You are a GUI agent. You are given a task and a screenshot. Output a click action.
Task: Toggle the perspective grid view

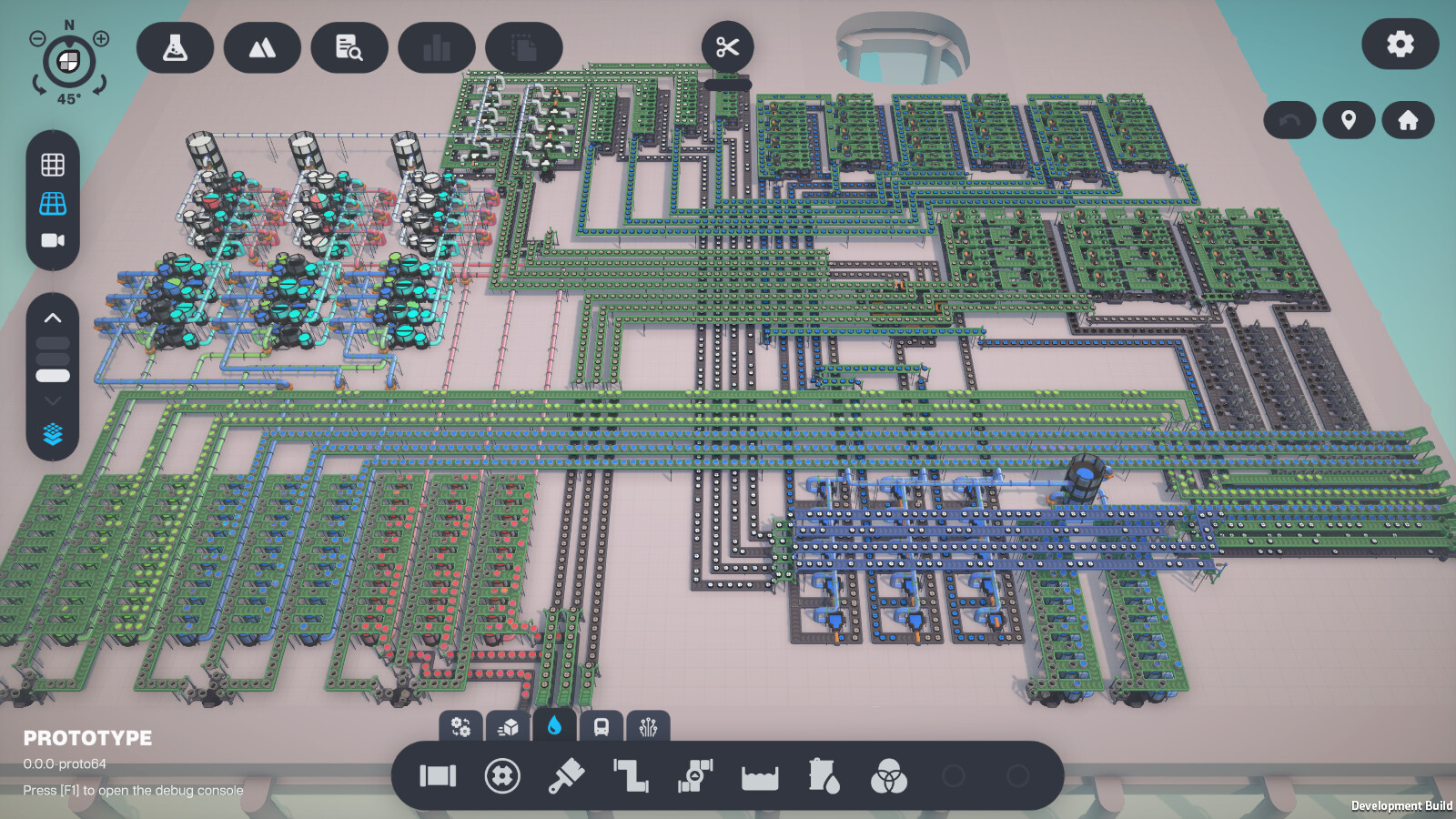[x=53, y=203]
